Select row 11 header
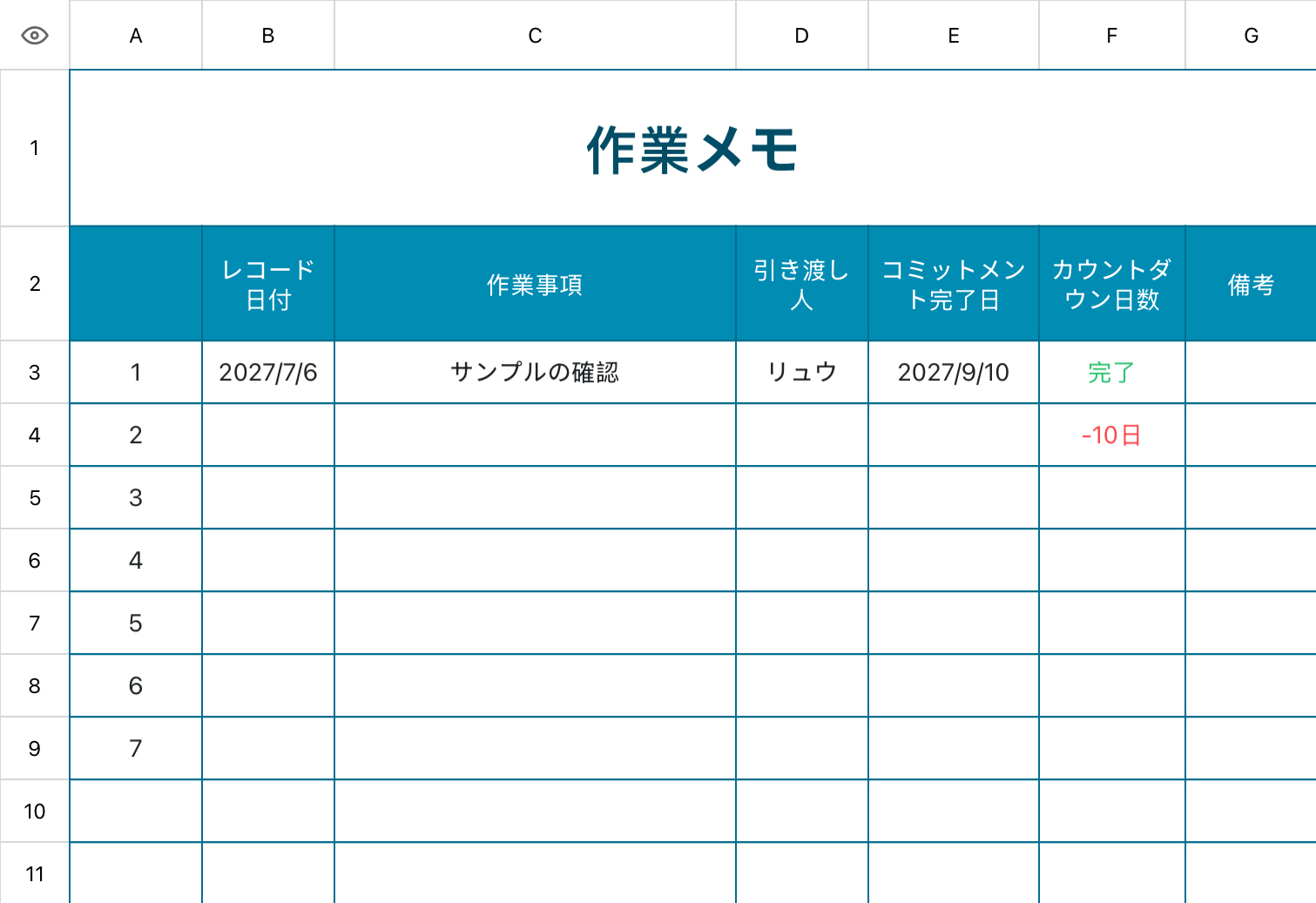Image resolution: width=1316 pixels, height=903 pixels. pos(35,873)
